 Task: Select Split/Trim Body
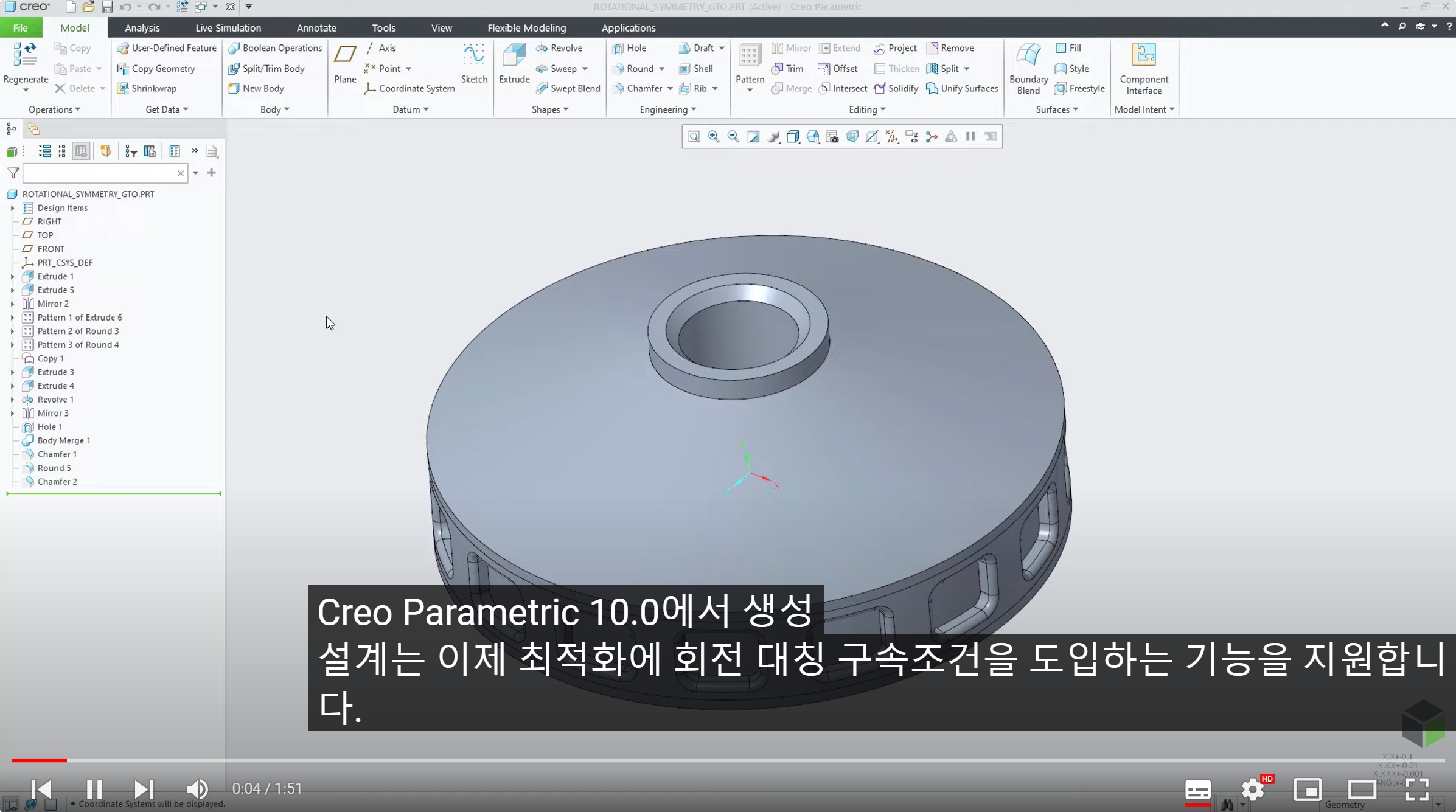coord(266,69)
